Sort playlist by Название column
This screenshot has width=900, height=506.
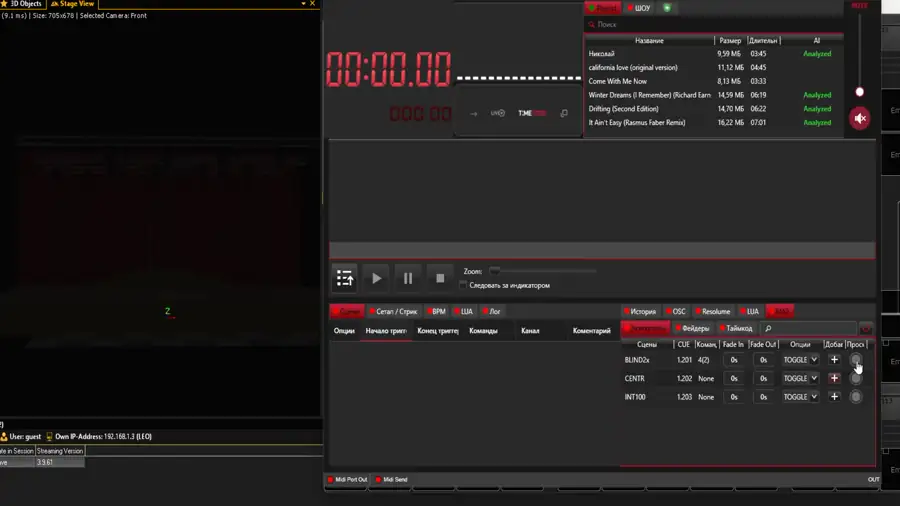tap(649, 41)
